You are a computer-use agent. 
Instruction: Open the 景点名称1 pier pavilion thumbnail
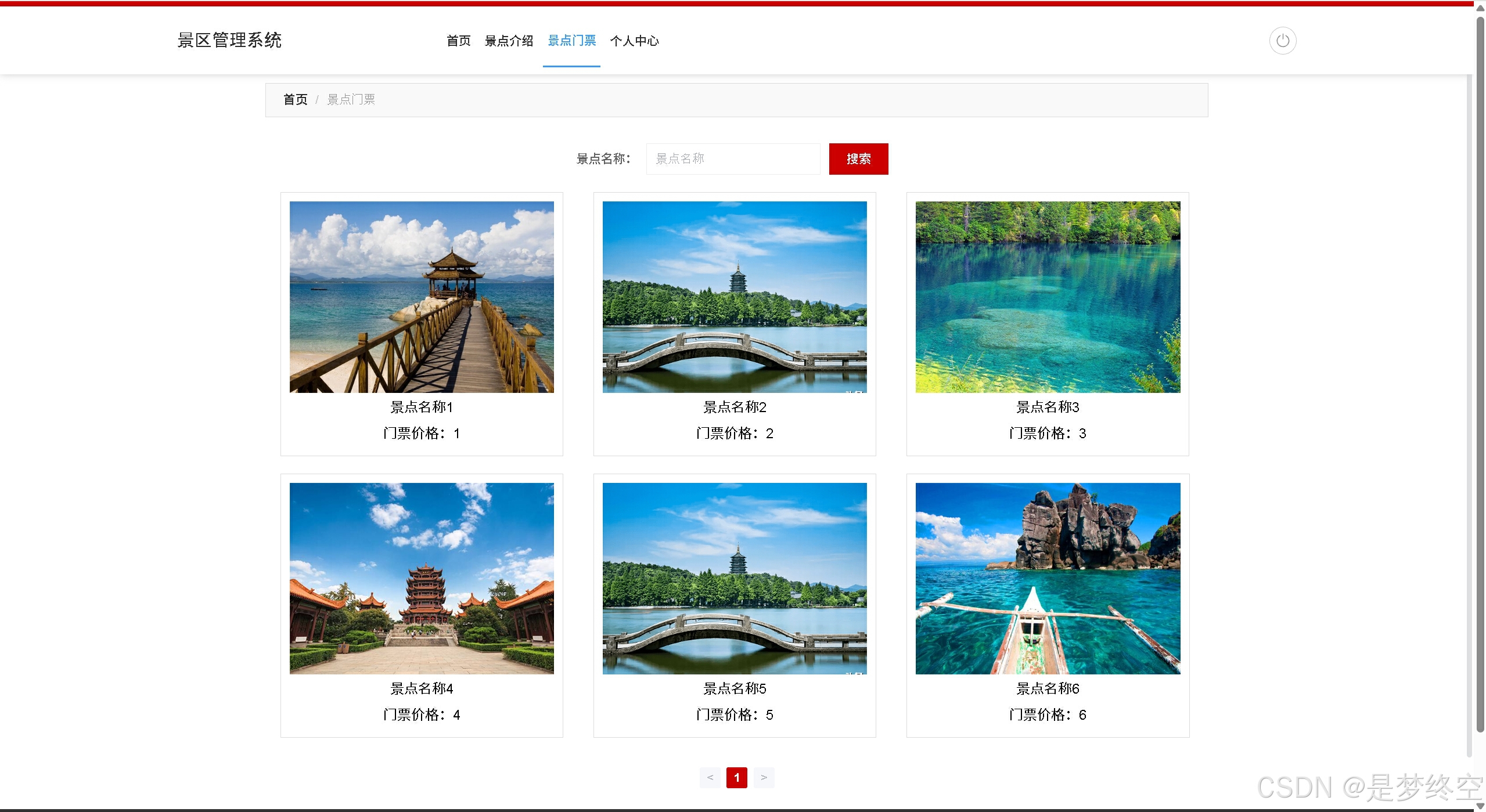[422, 297]
